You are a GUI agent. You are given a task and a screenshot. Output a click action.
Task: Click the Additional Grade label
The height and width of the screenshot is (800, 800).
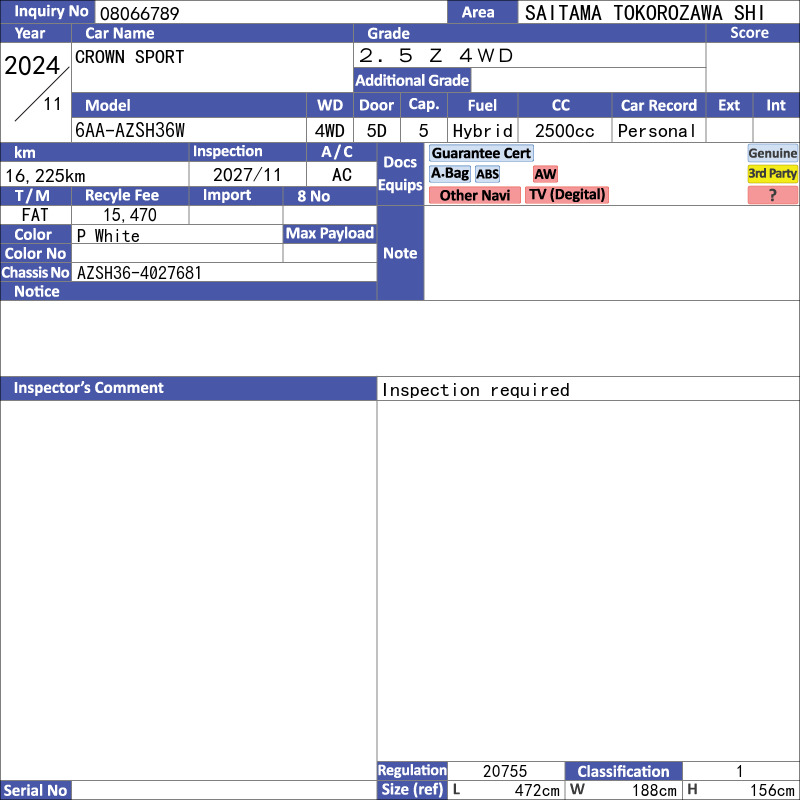click(412, 80)
